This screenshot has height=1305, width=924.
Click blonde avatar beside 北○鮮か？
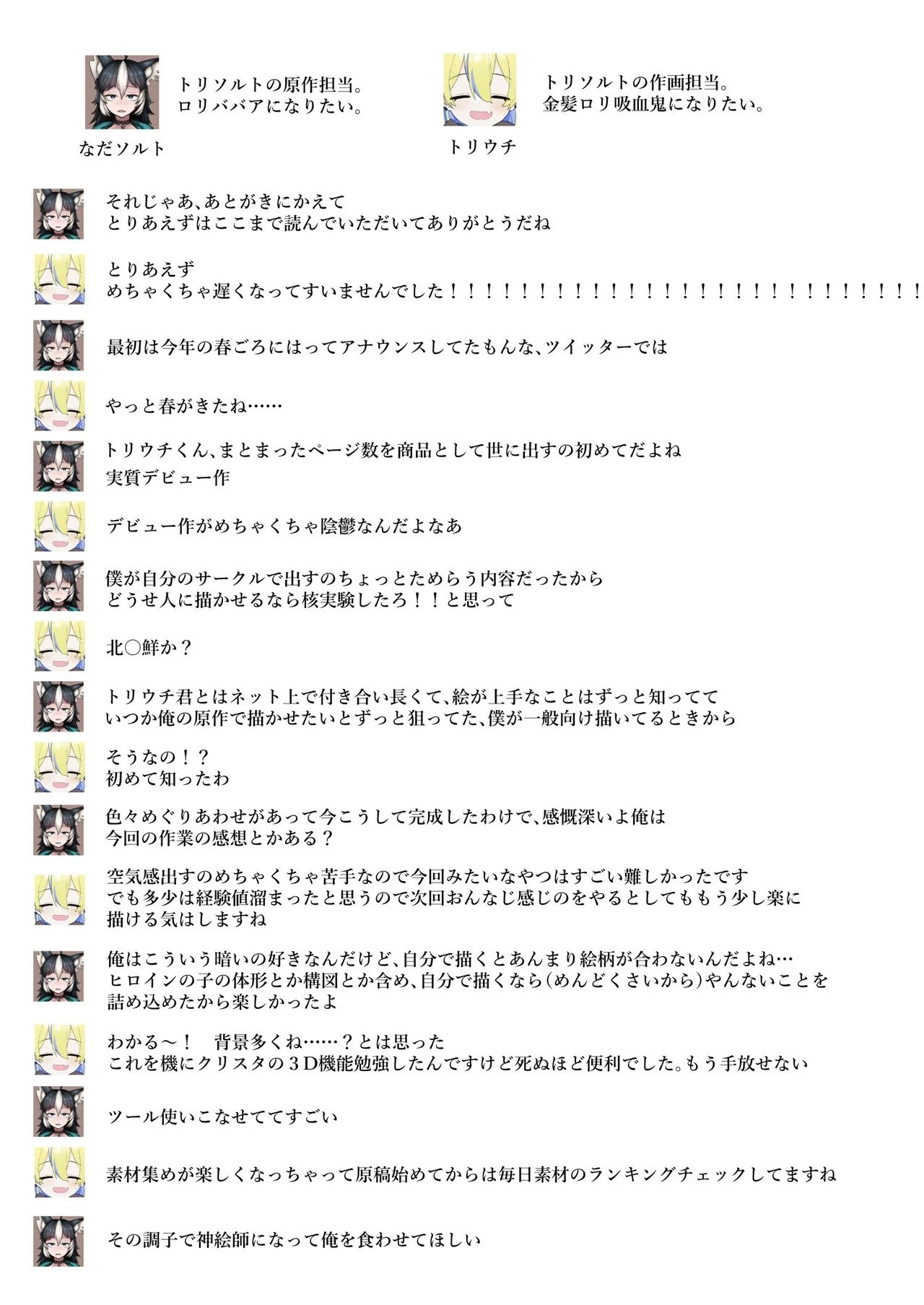(59, 646)
